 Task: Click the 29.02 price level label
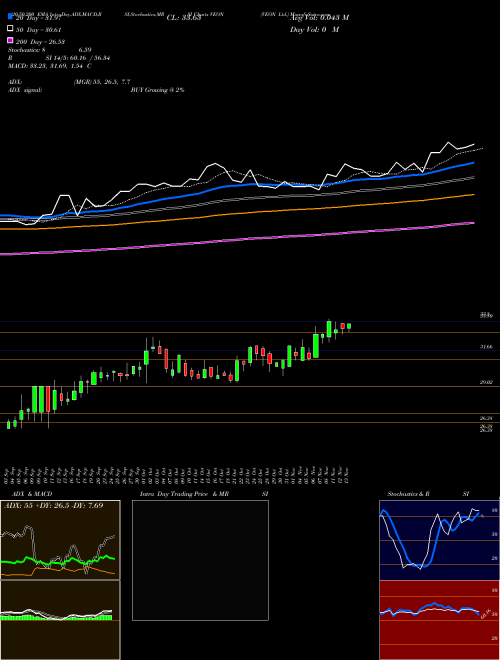(486, 382)
